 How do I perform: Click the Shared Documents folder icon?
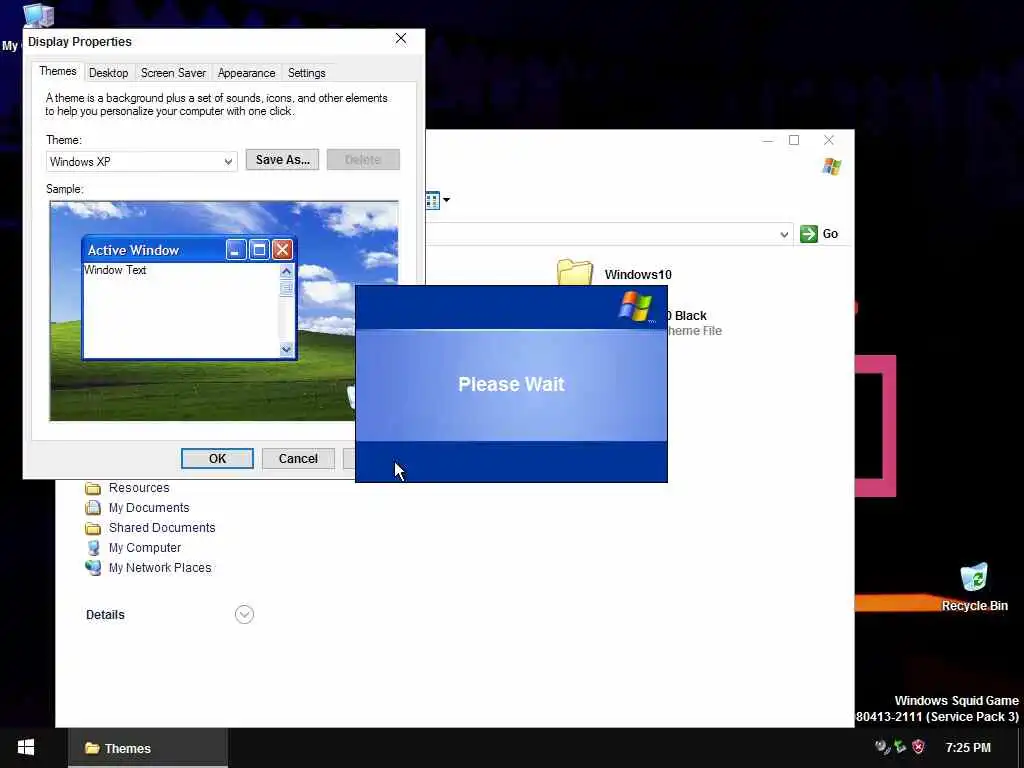pyautogui.click(x=93, y=528)
